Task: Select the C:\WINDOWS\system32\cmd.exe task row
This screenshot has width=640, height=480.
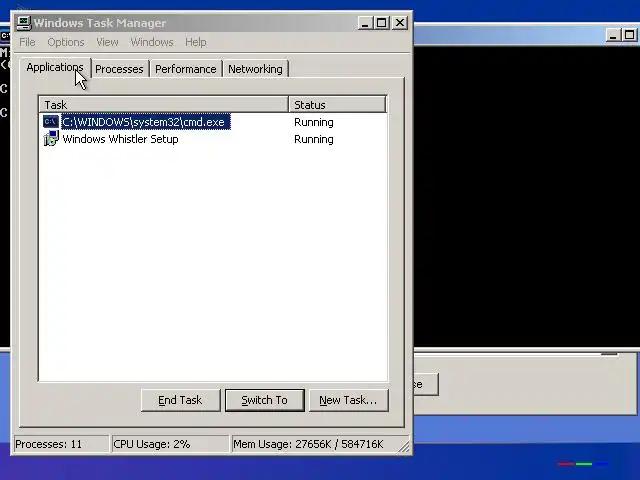Action: (x=213, y=122)
